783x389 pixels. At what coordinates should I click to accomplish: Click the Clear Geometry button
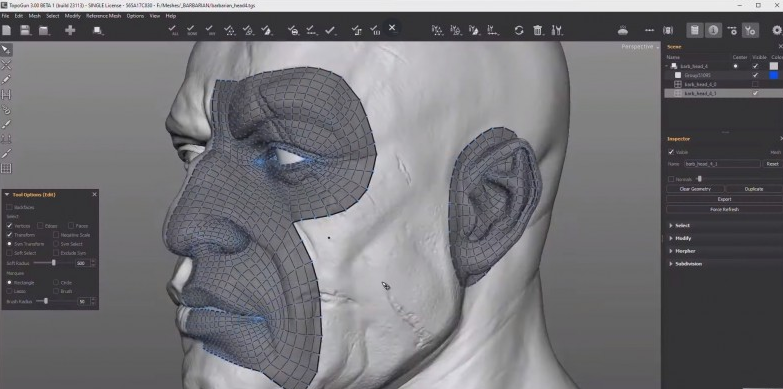(x=695, y=189)
